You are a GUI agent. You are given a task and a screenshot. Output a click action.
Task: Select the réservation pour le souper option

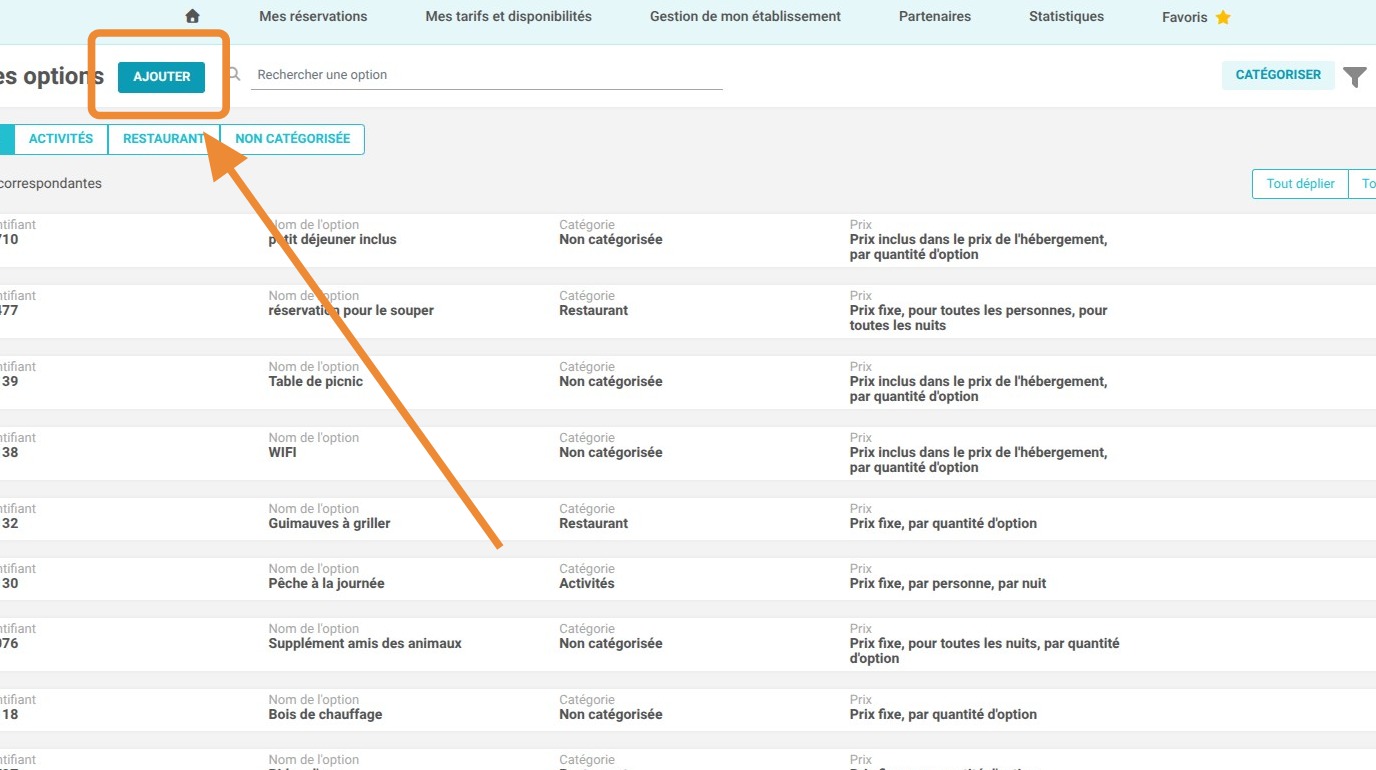(x=351, y=310)
